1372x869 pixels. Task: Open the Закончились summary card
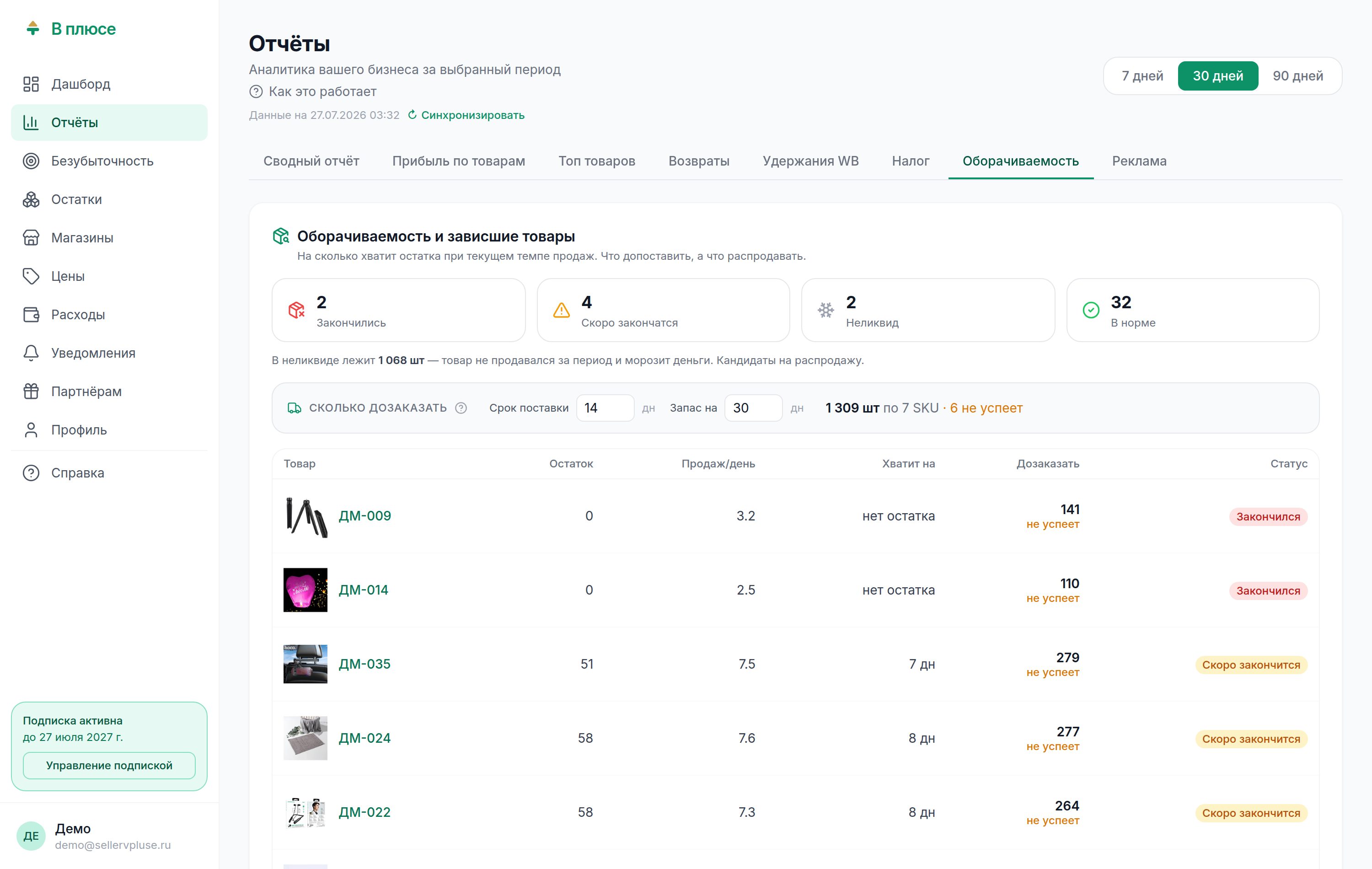click(398, 310)
